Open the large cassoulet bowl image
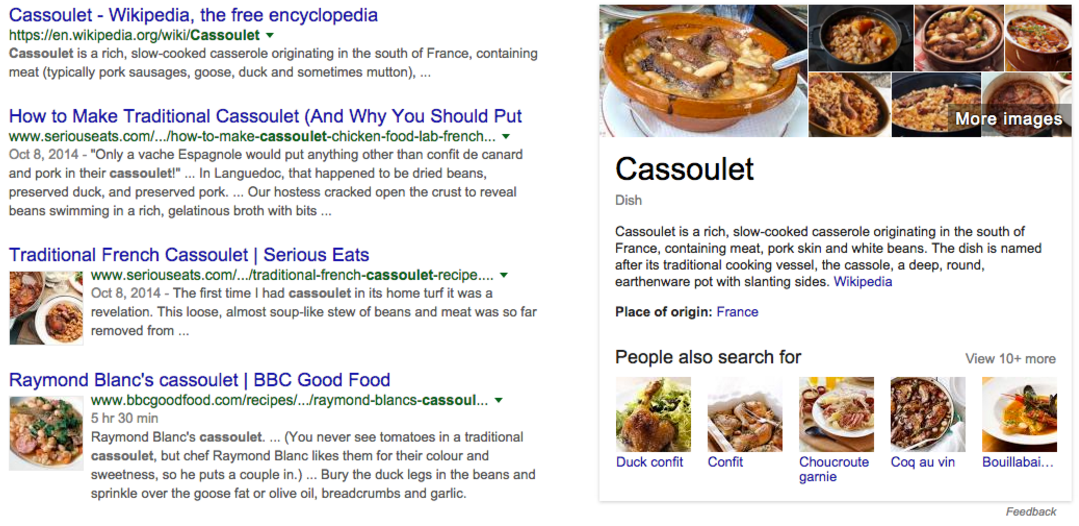This screenshot has width=1079, height=526. click(x=703, y=71)
